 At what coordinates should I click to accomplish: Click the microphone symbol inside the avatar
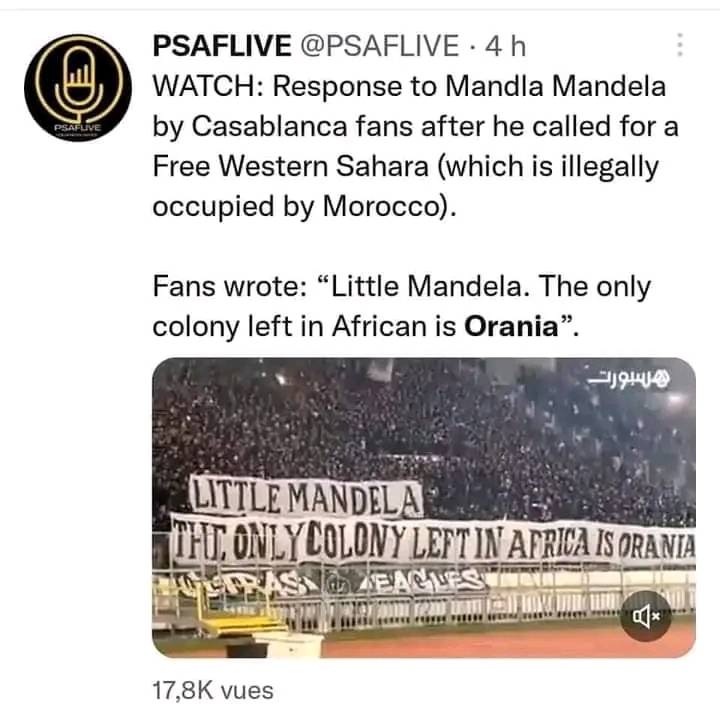[x=77, y=78]
